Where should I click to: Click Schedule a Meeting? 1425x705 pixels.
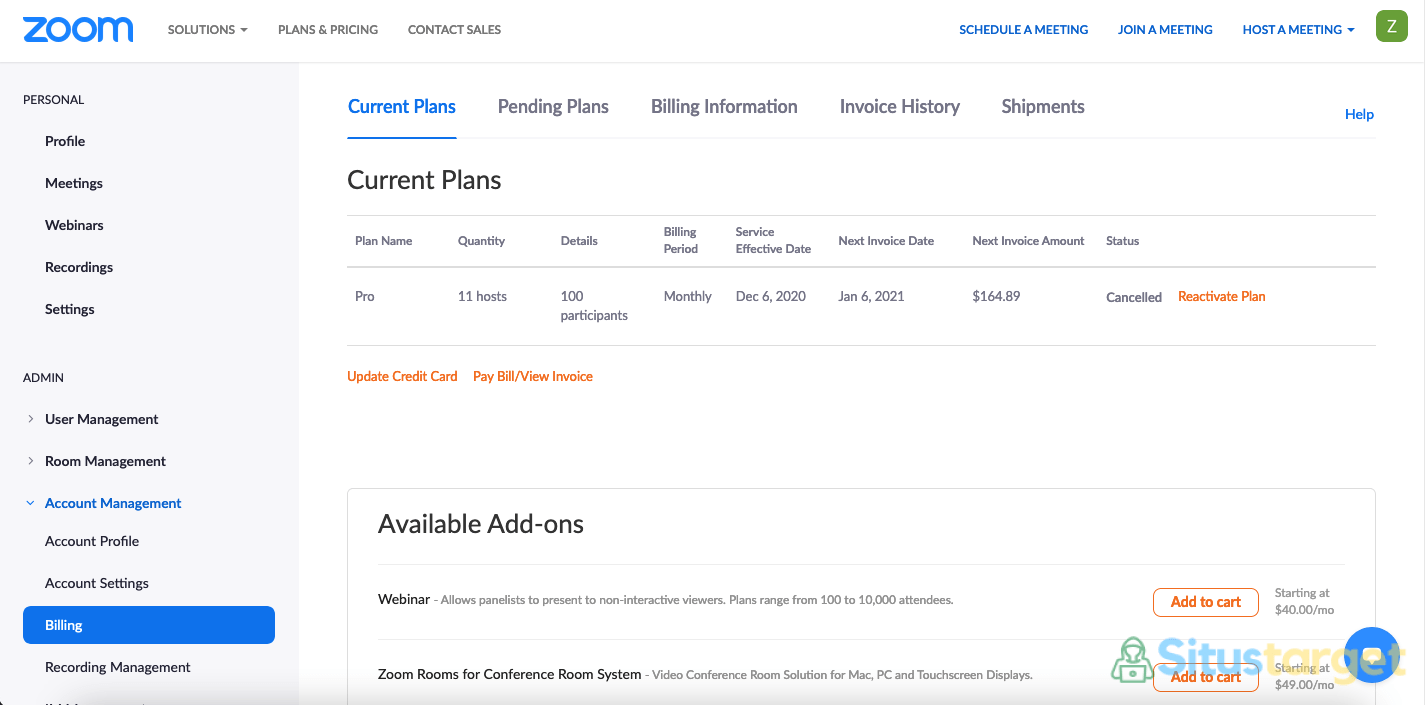(1023, 30)
